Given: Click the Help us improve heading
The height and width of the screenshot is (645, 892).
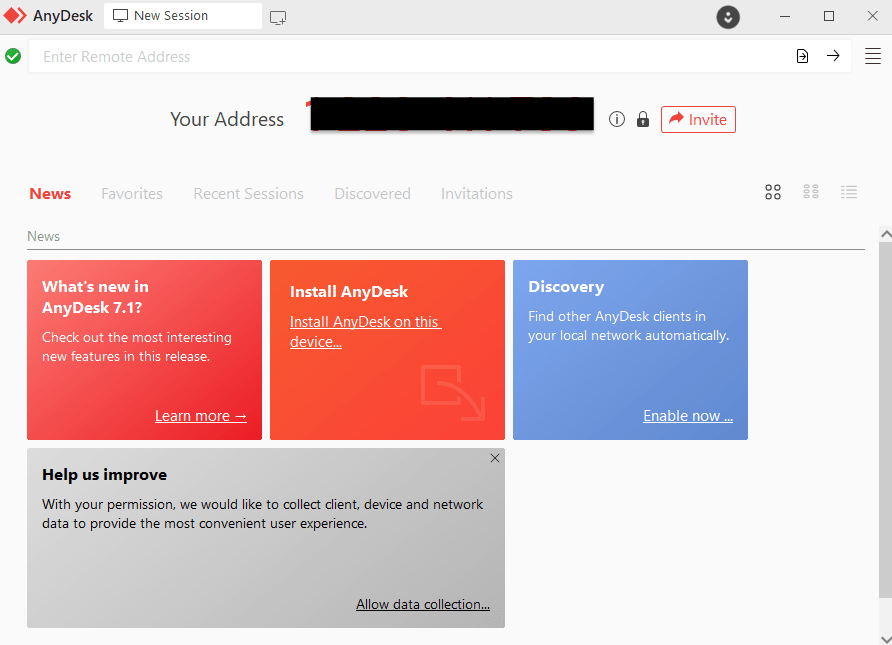Looking at the screenshot, I should [x=105, y=474].
